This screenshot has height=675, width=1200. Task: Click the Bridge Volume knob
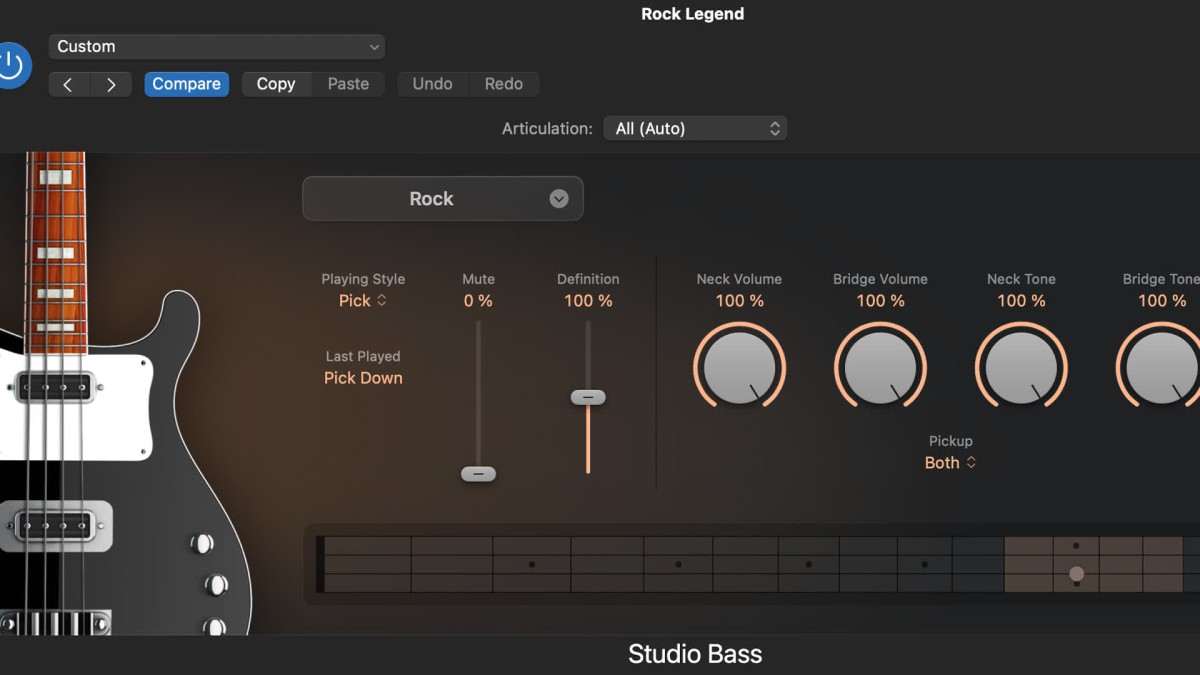pyautogui.click(x=880, y=367)
